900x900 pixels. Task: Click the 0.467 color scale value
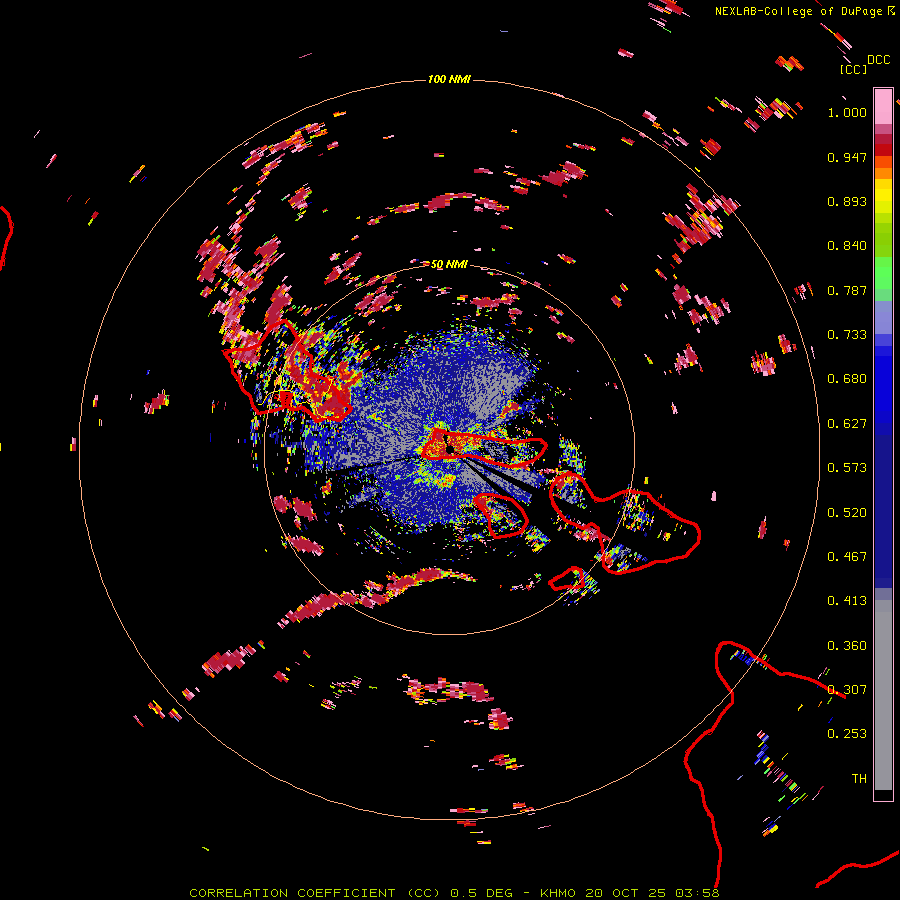(x=847, y=557)
